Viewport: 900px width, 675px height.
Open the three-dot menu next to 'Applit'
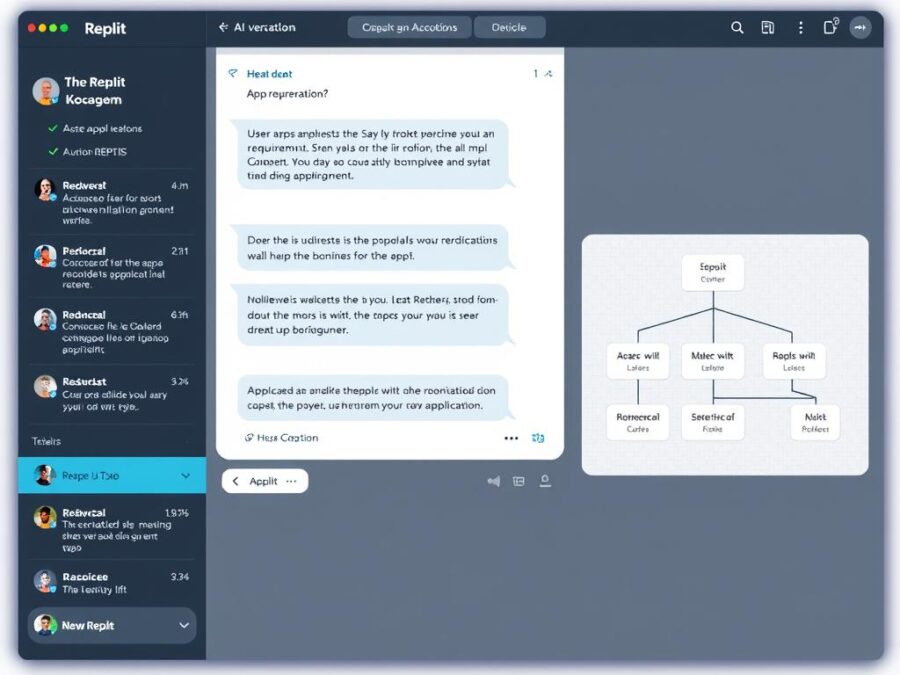pos(291,481)
